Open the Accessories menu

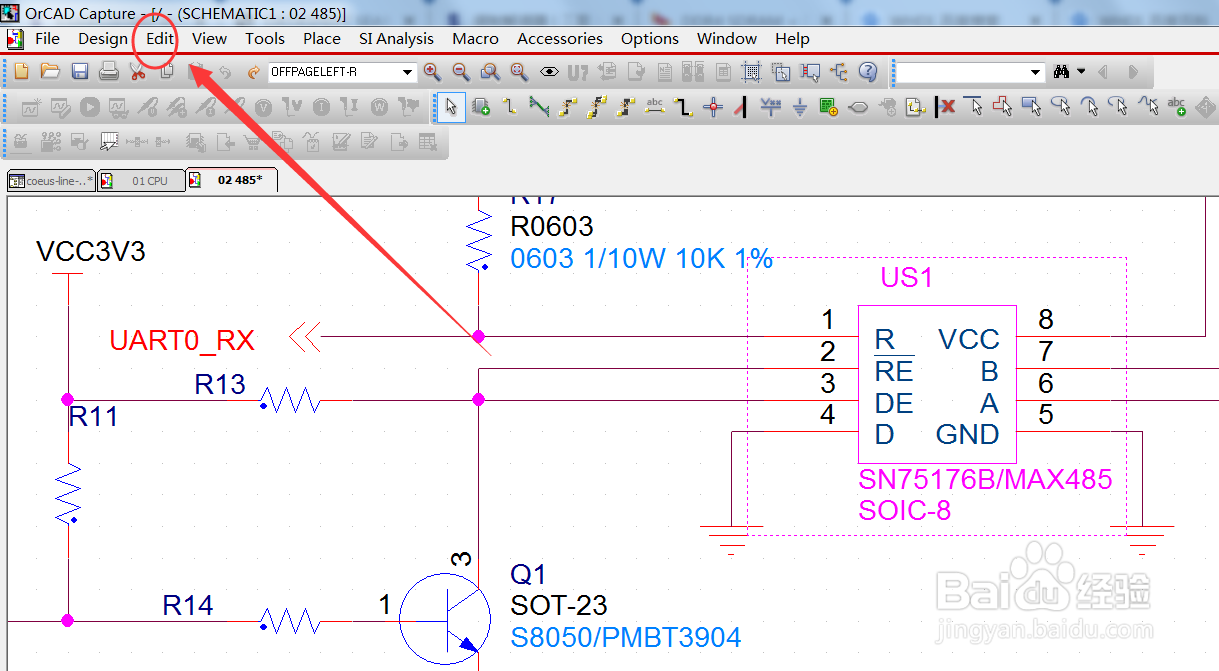(560, 38)
